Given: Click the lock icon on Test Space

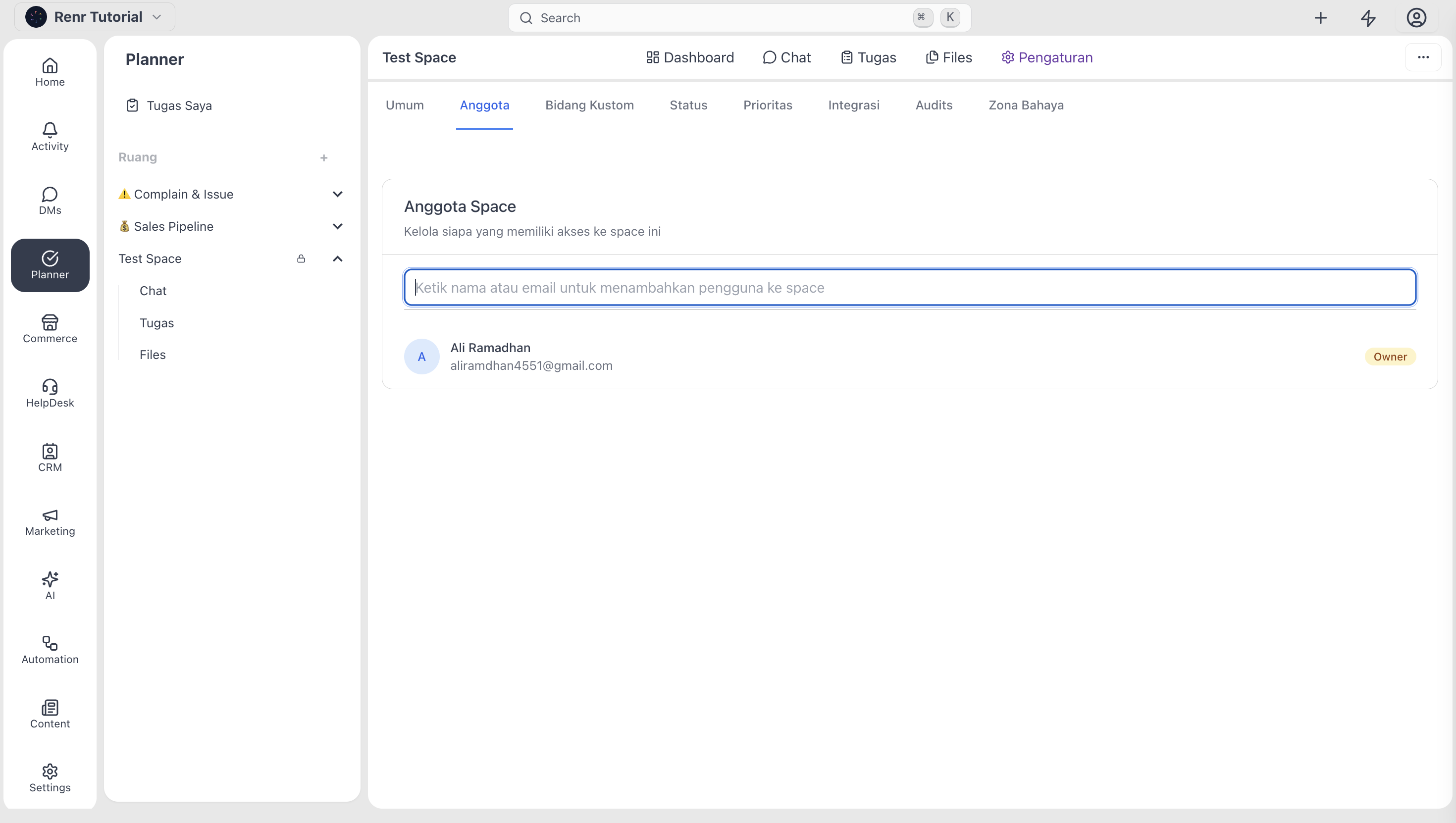Looking at the screenshot, I should (301, 259).
